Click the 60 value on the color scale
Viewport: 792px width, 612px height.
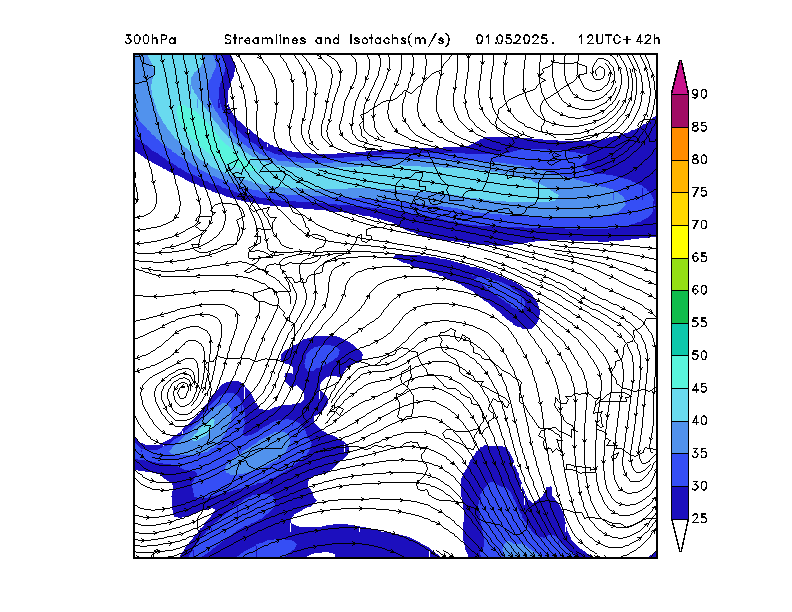pos(700,290)
